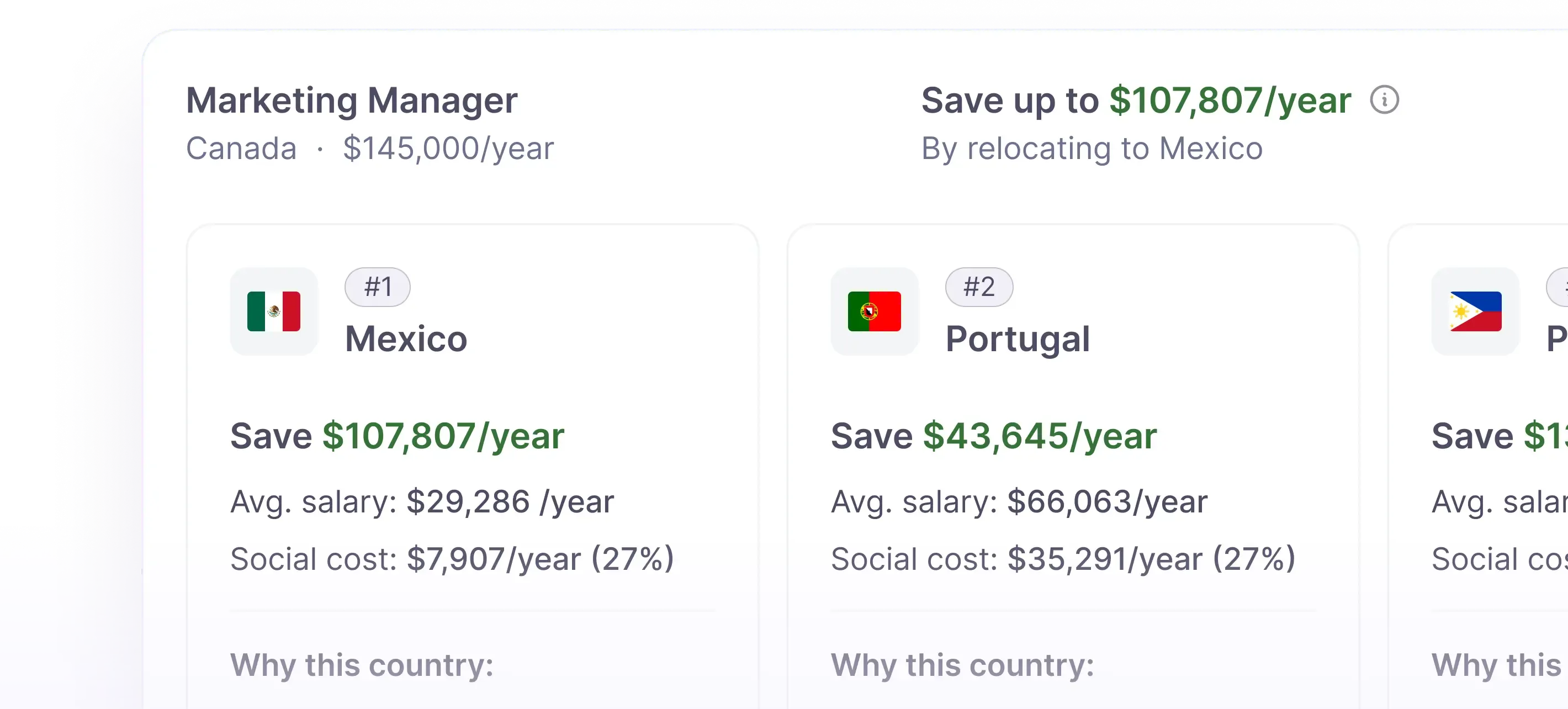Click Mexico social cost $7,907 line

click(452, 559)
